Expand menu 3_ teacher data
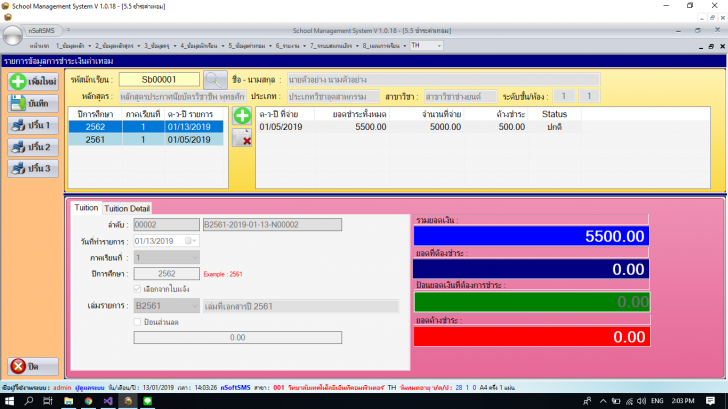728x409 pixels. (x=160, y=45)
